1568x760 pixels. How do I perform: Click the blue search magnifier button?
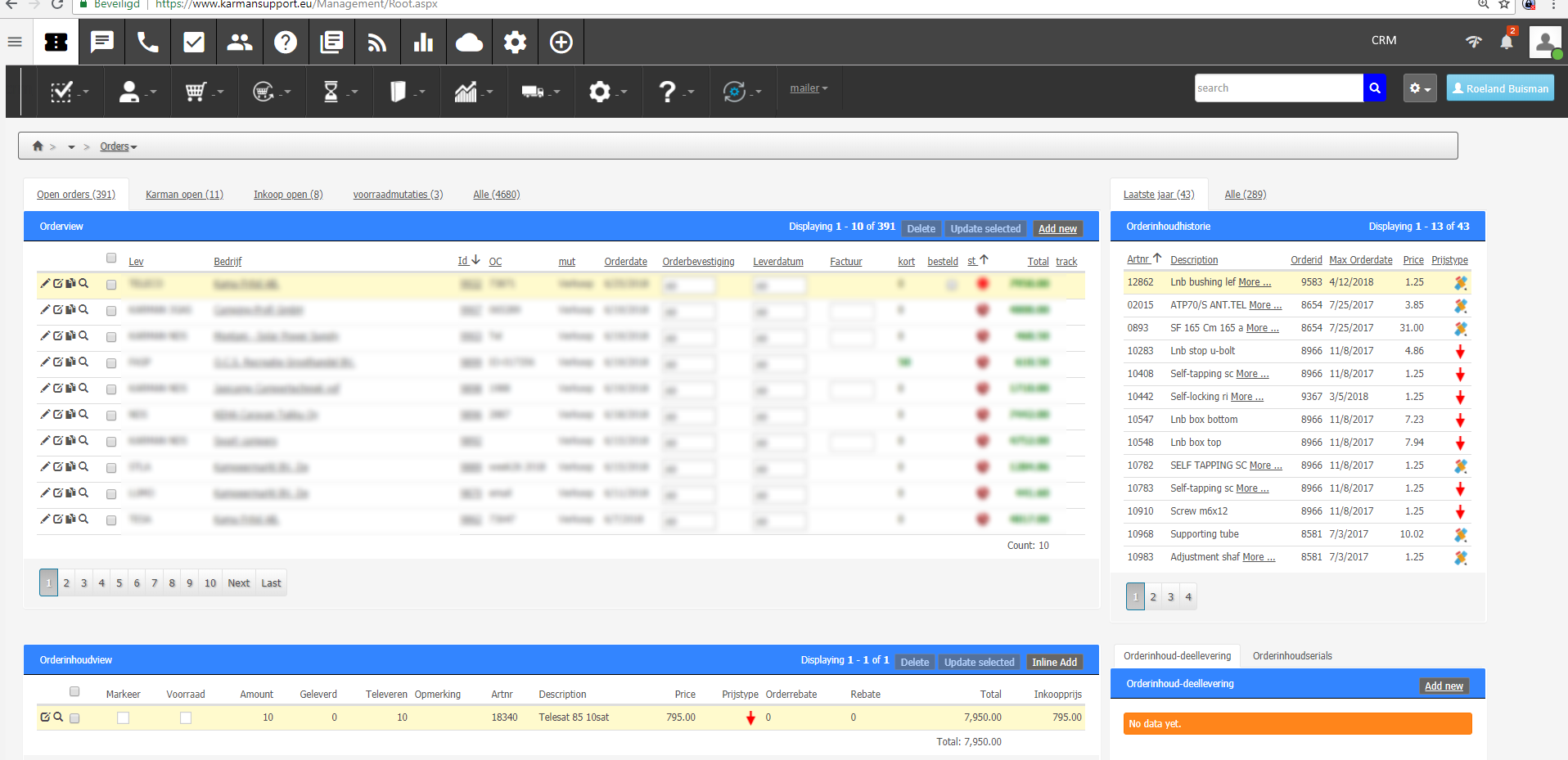pos(1375,88)
